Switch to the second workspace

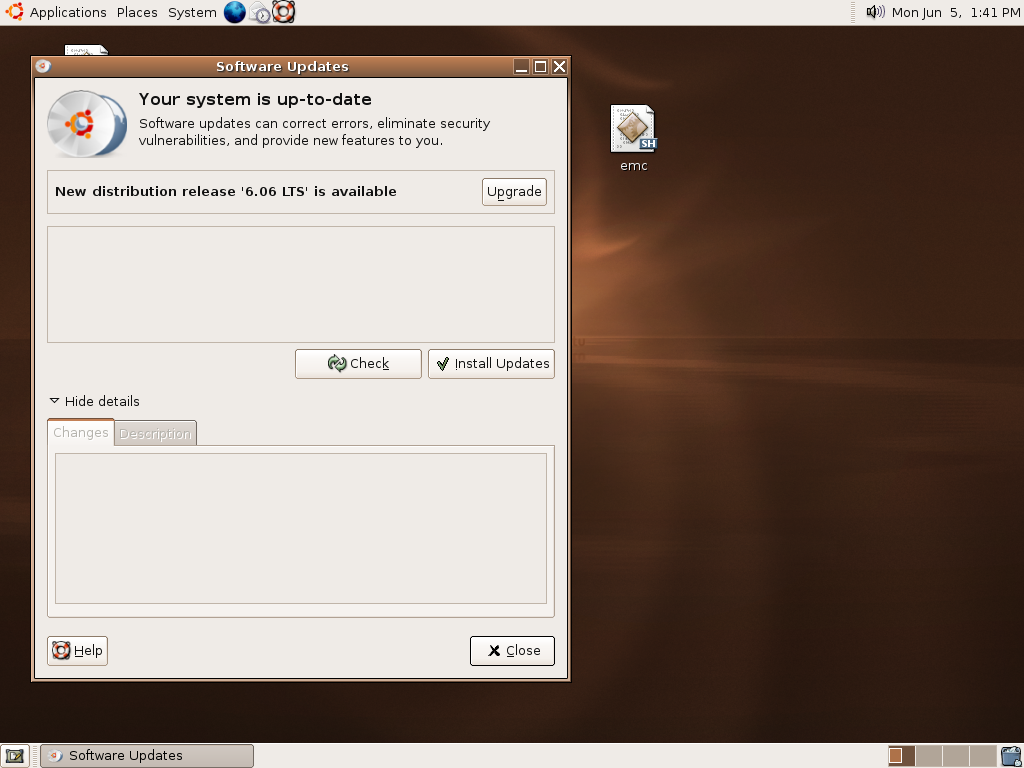929,755
